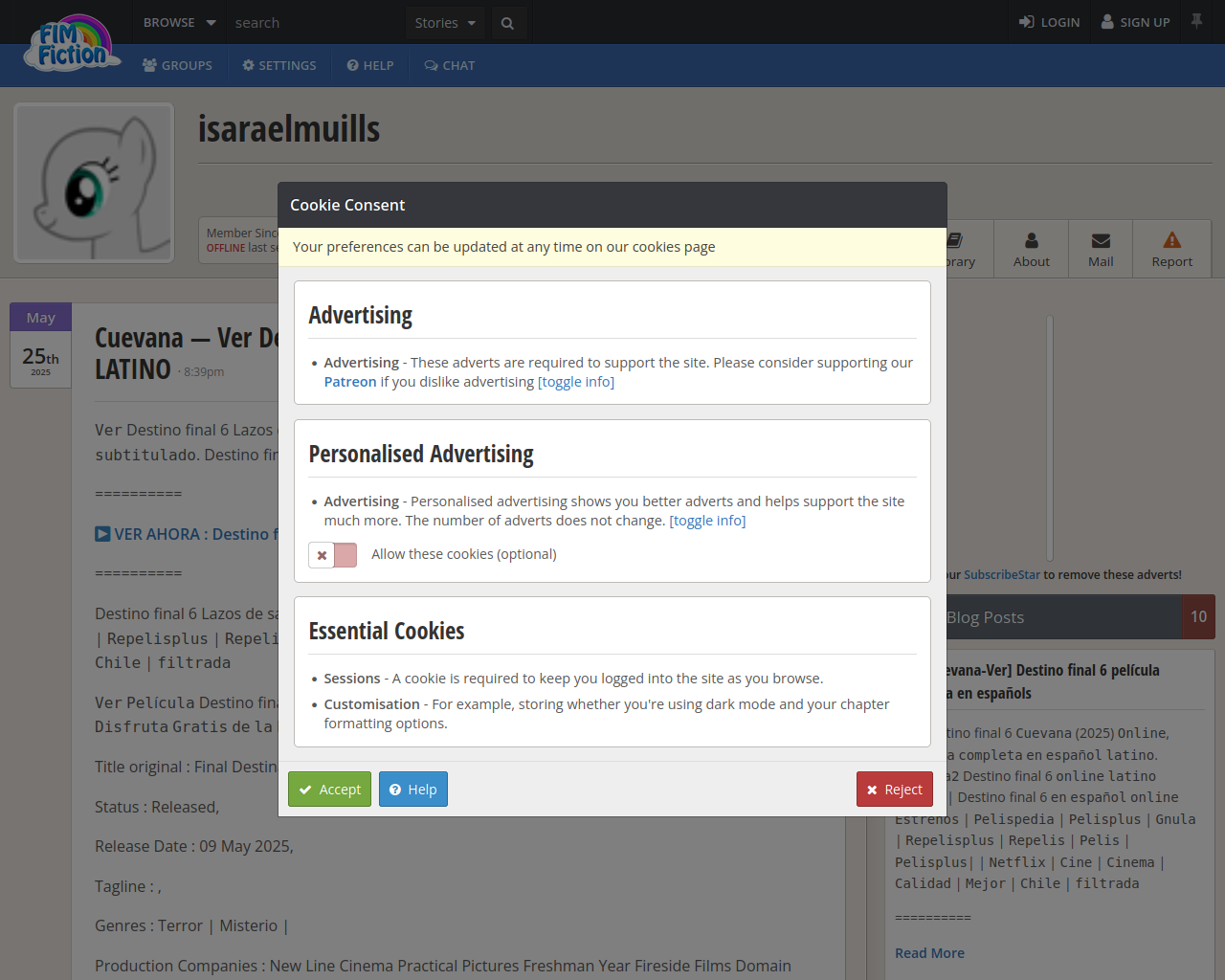This screenshot has width=1225, height=980.
Task: Click the Report triangle warning icon
Action: 1172,239
